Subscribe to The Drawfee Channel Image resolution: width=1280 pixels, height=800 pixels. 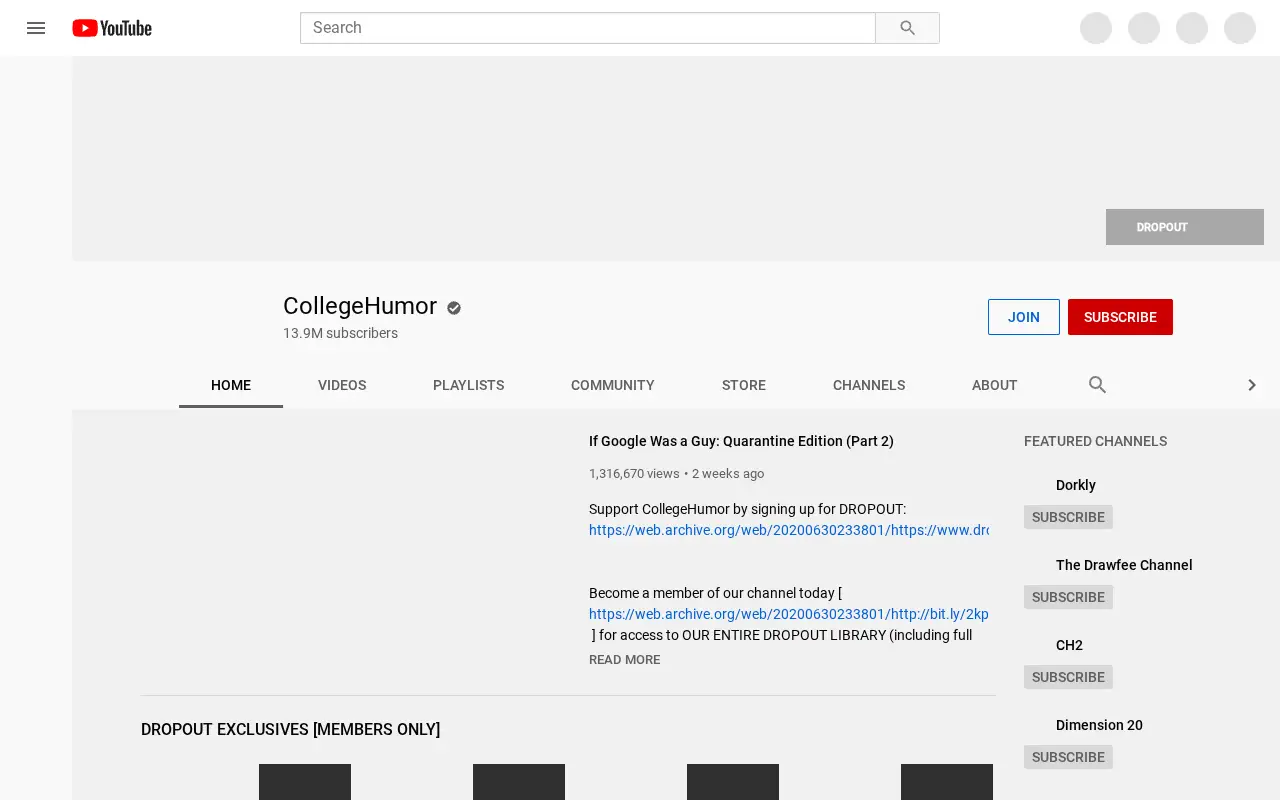(x=1068, y=597)
